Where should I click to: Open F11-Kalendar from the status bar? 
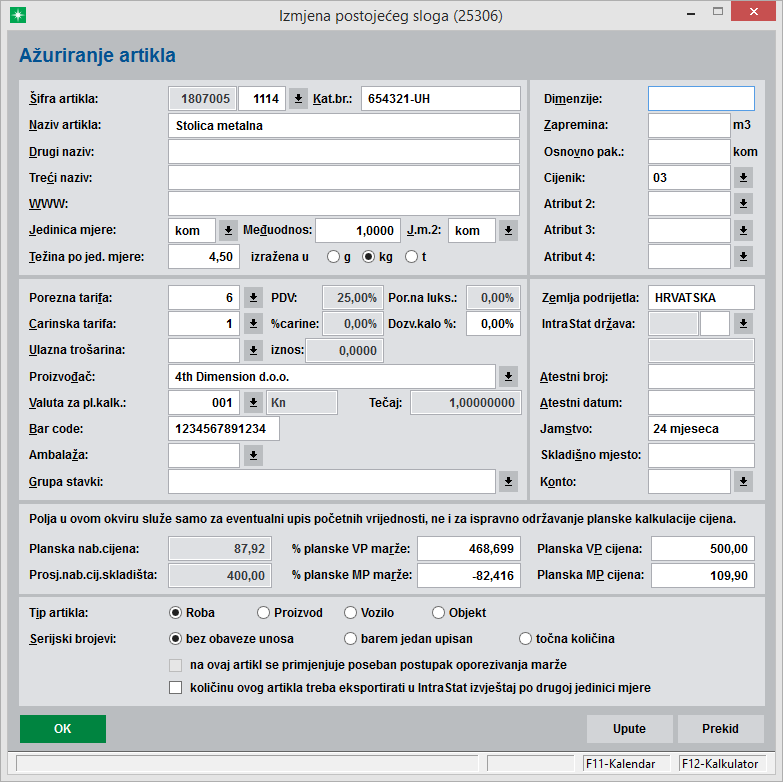[x=626, y=764]
